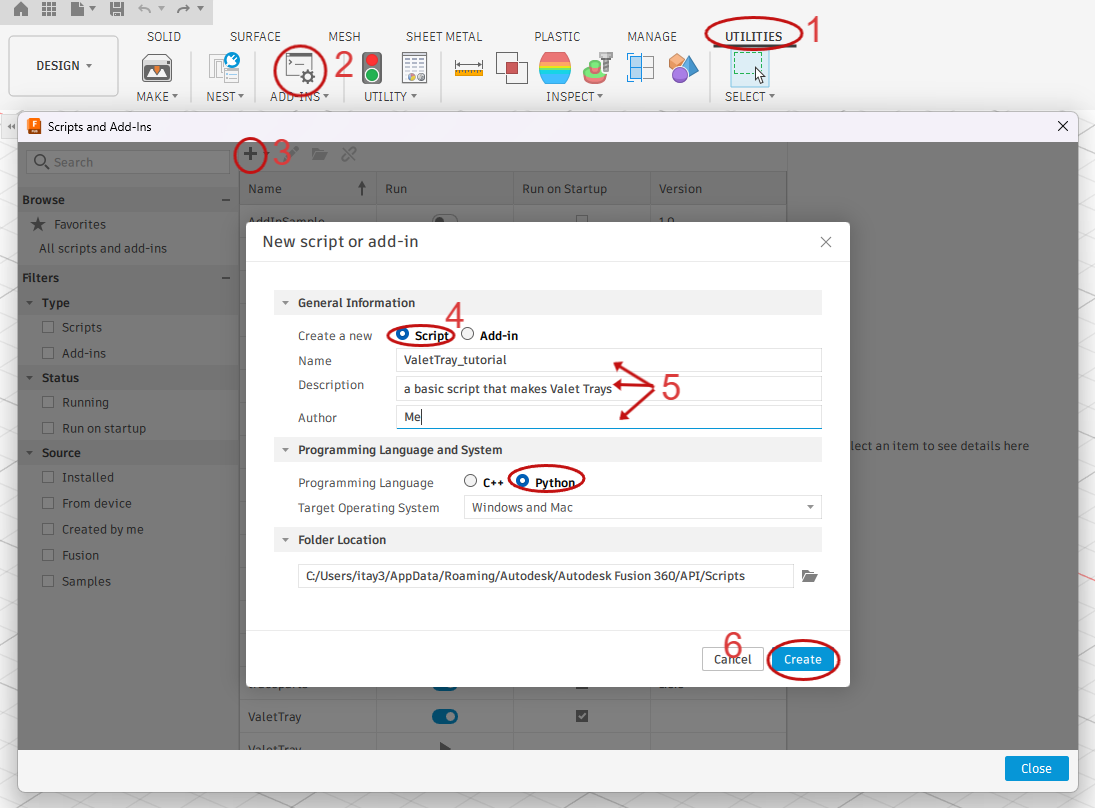1095x808 pixels.
Task: Click the open folder icon in dialog toolbar
Action: (319, 154)
